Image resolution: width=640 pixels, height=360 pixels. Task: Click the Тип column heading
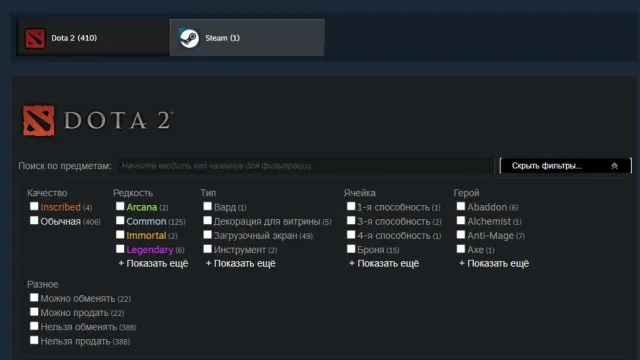208,193
